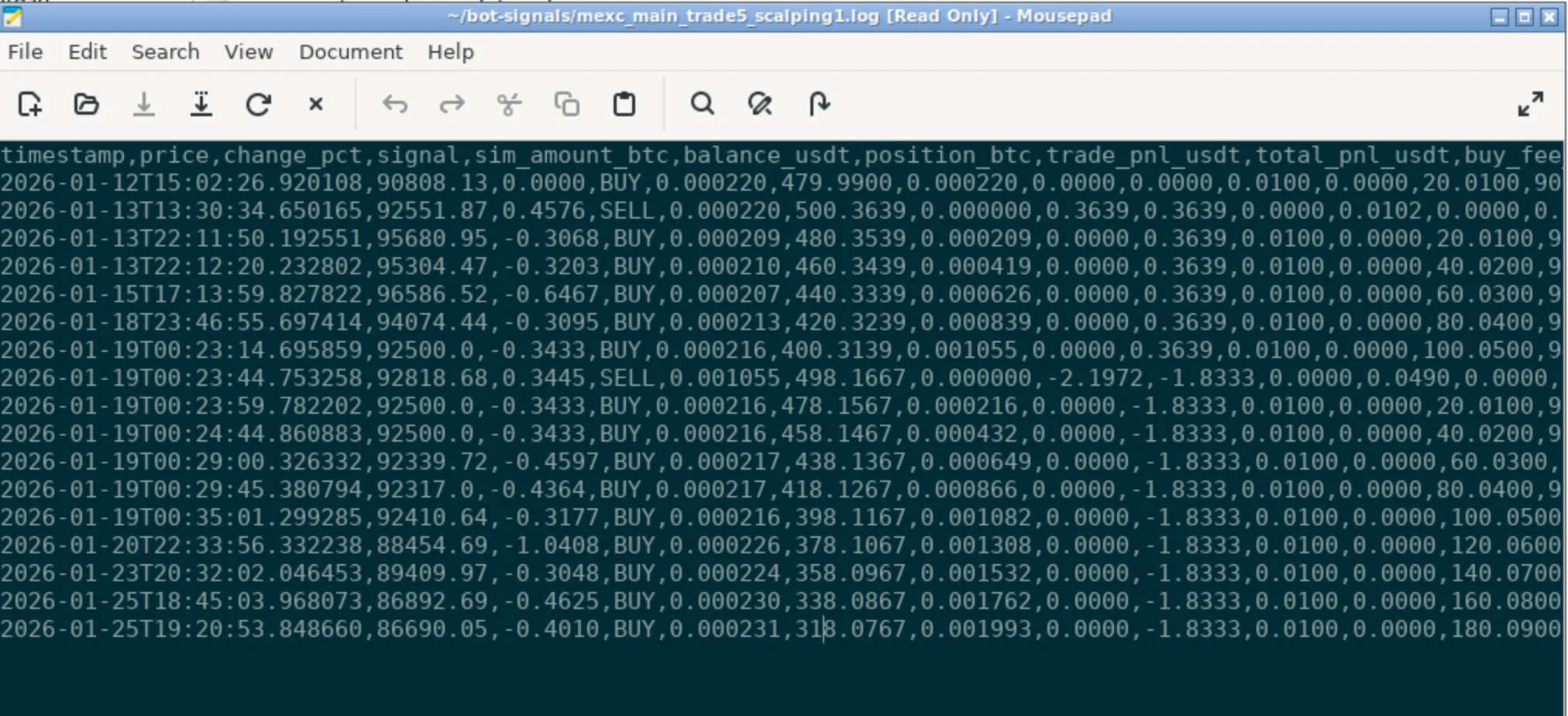Click price 89409.97 in the log
This screenshot has width=1568, height=716.
click(432, 573)
